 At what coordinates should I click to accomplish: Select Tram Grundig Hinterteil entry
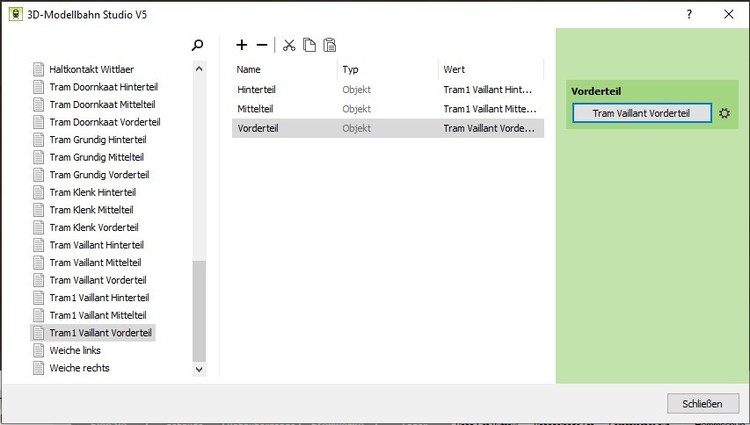(x=98, y=140)
